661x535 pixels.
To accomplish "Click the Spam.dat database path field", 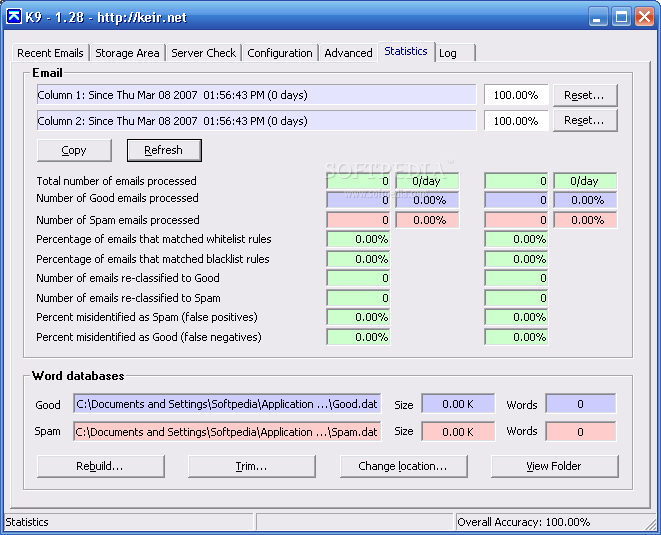I will [227, 432].
